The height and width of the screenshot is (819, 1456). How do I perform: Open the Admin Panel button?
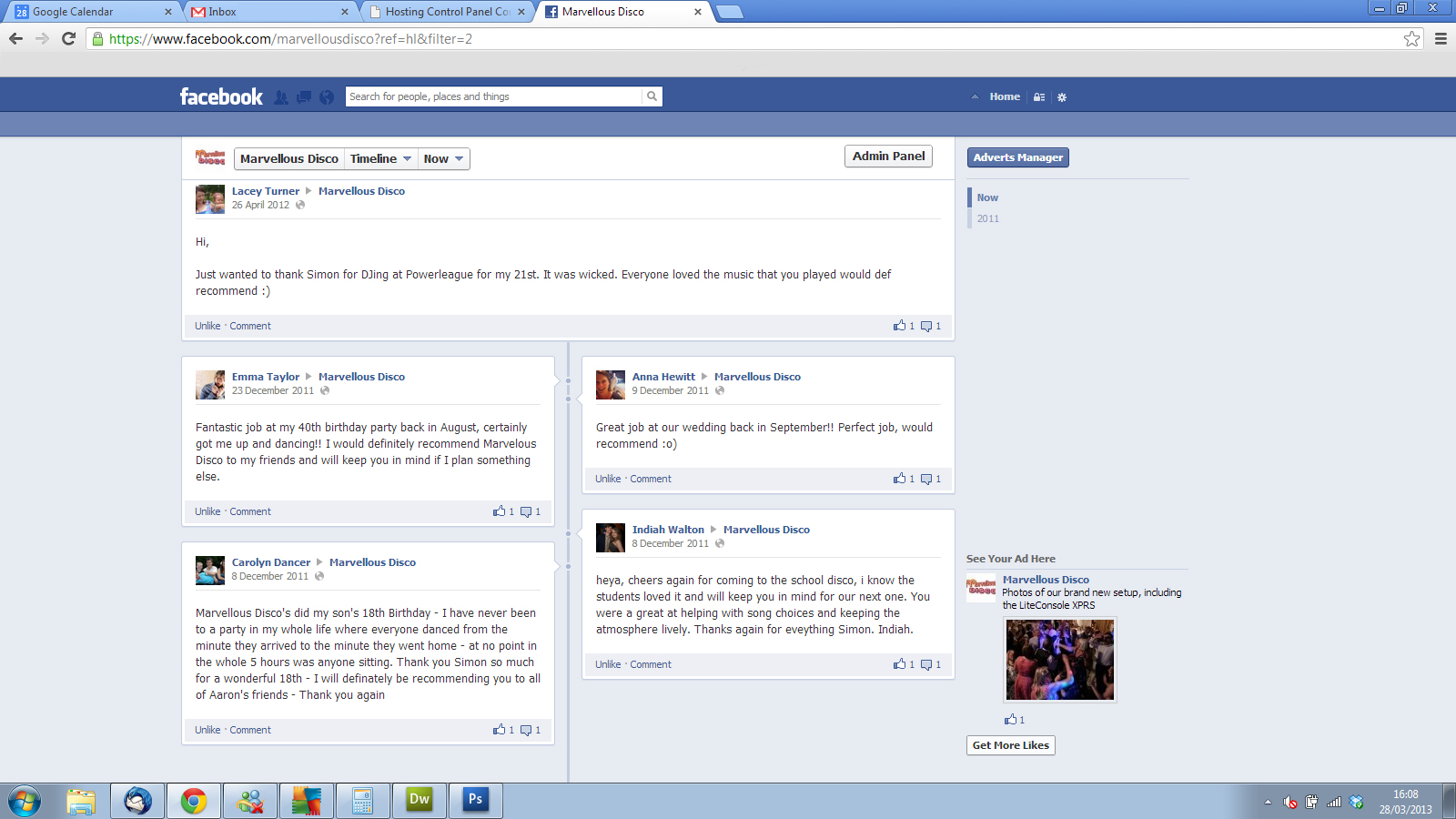888,157
